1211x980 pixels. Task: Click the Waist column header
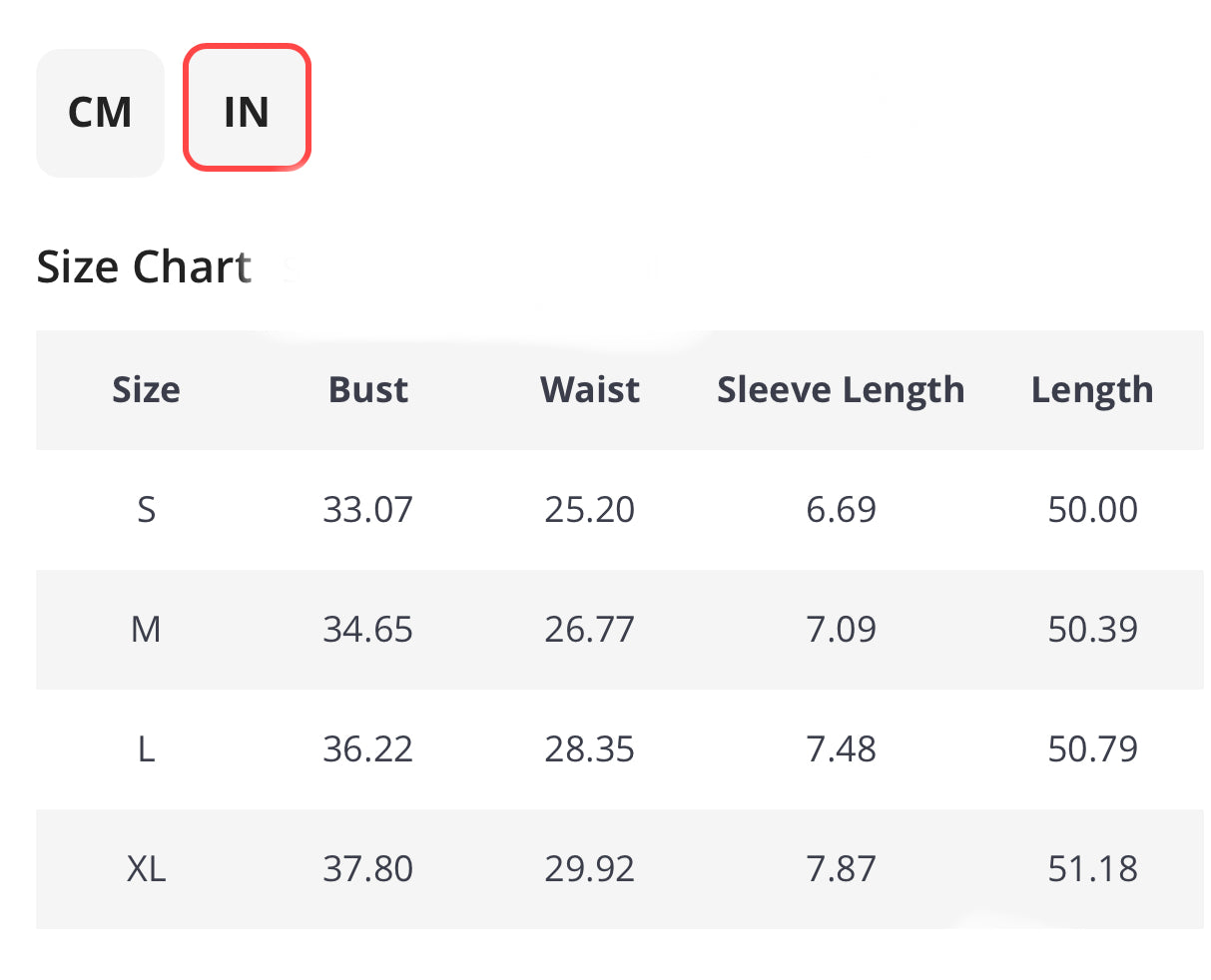click(x=589, y=390)
